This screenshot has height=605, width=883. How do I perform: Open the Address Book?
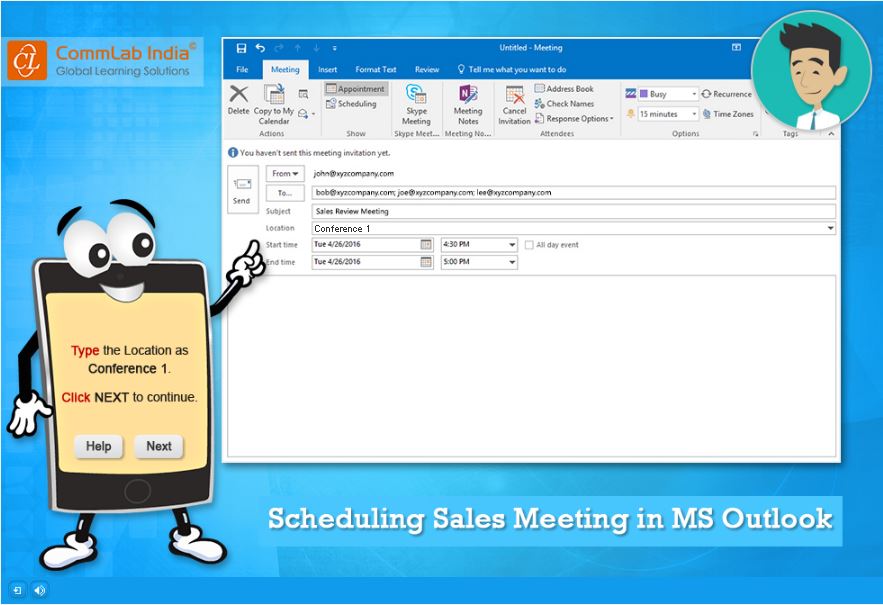pos(564,88)
